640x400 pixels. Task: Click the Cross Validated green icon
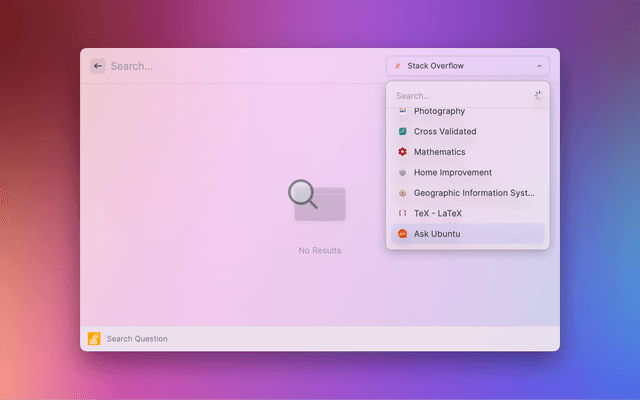[402, 131]
